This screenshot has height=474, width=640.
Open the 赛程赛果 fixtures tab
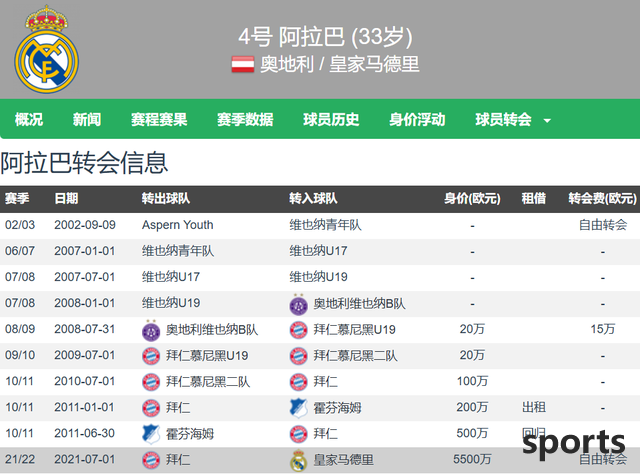pyautogui.click(x=159, y=120)
